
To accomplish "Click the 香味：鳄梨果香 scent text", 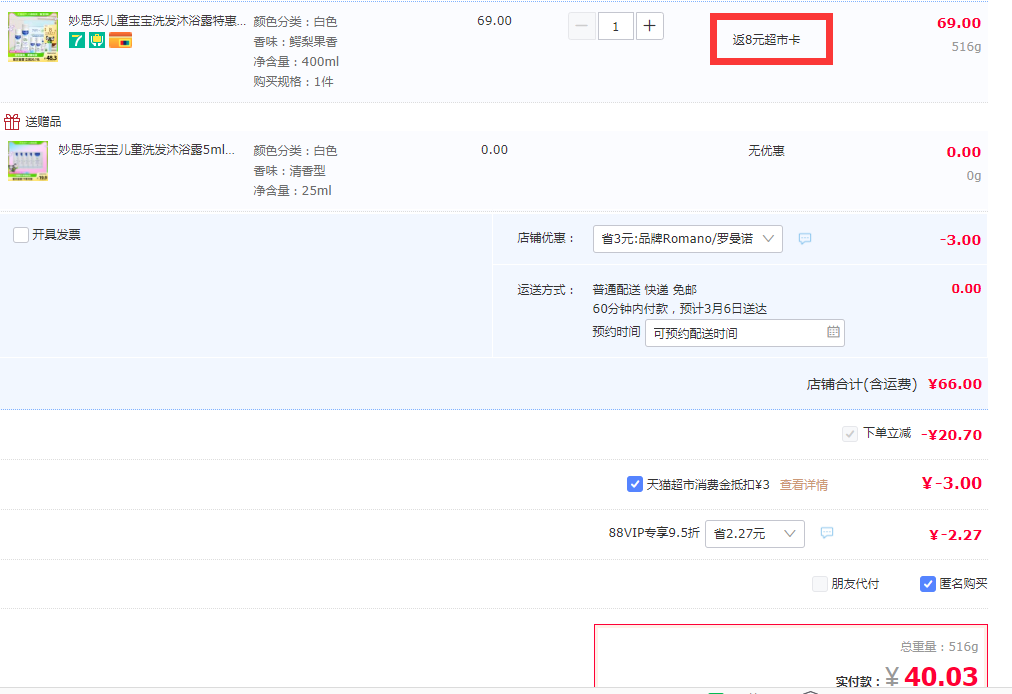I will 296,41.
